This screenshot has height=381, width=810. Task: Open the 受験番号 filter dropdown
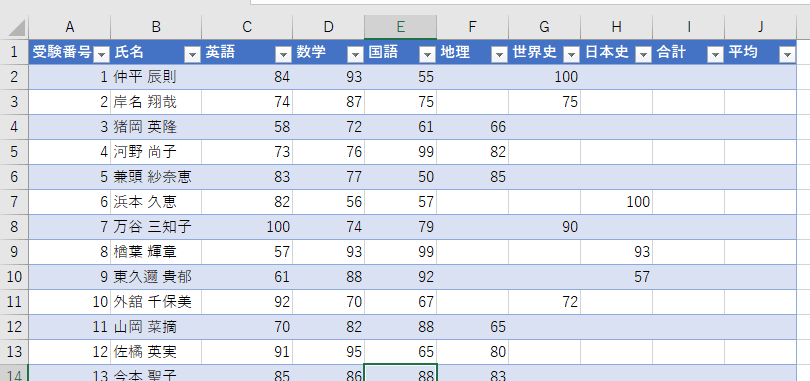coord(102,54)
